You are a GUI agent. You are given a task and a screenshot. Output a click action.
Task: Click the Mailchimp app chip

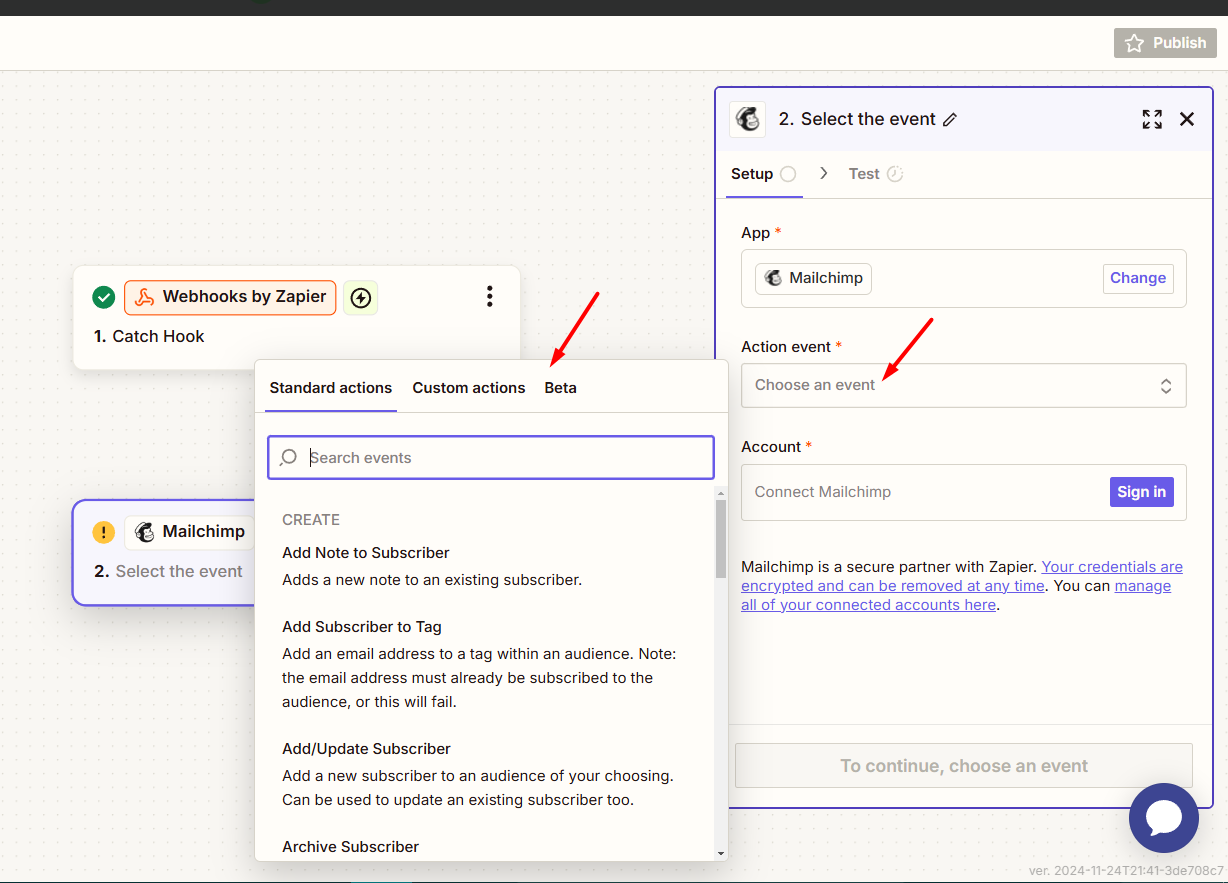[x=813, y=278]
